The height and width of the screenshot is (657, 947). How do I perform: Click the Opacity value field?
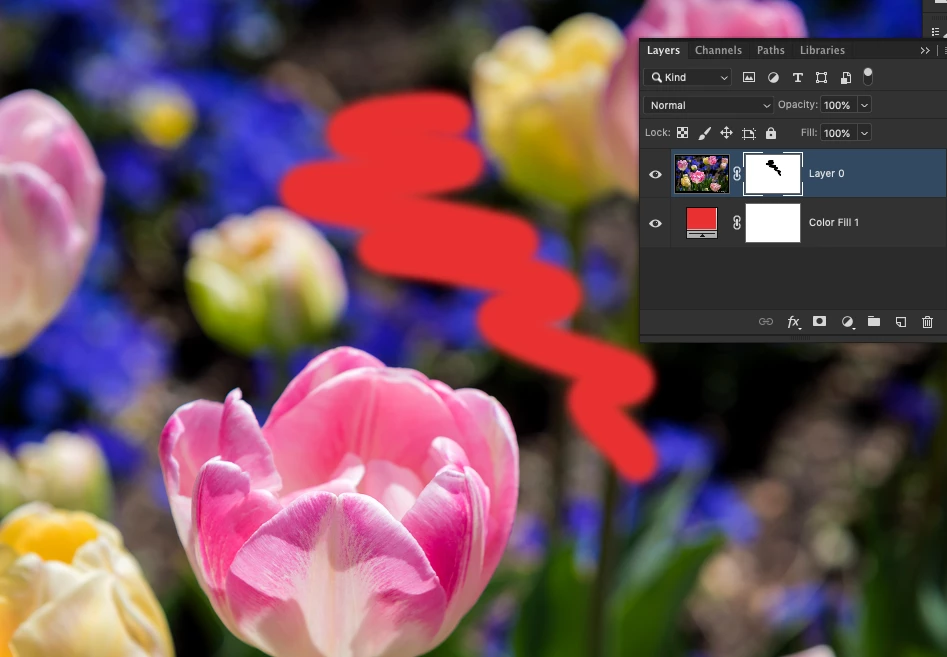838,105
